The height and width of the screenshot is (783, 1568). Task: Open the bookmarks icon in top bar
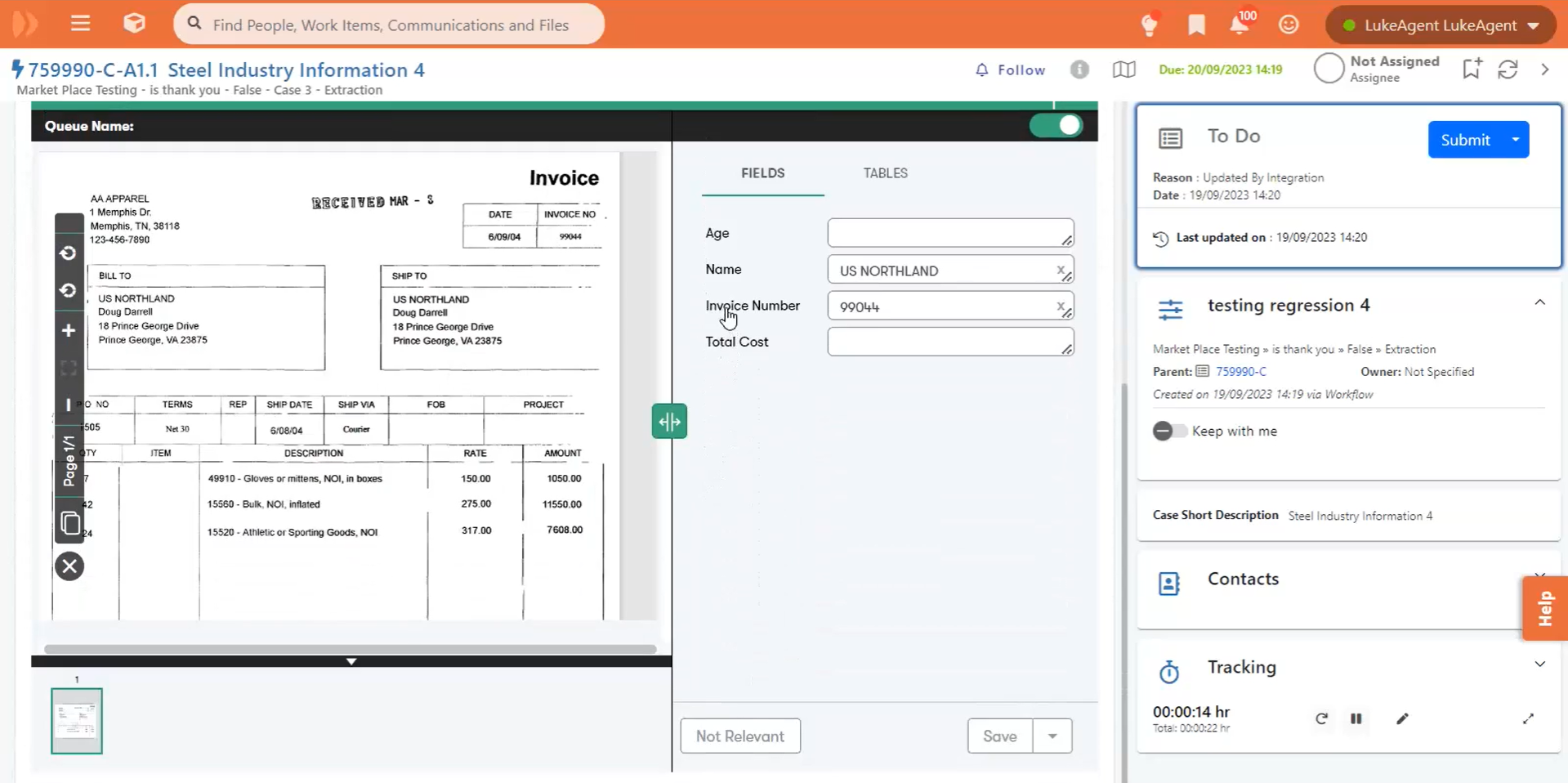1196,25
